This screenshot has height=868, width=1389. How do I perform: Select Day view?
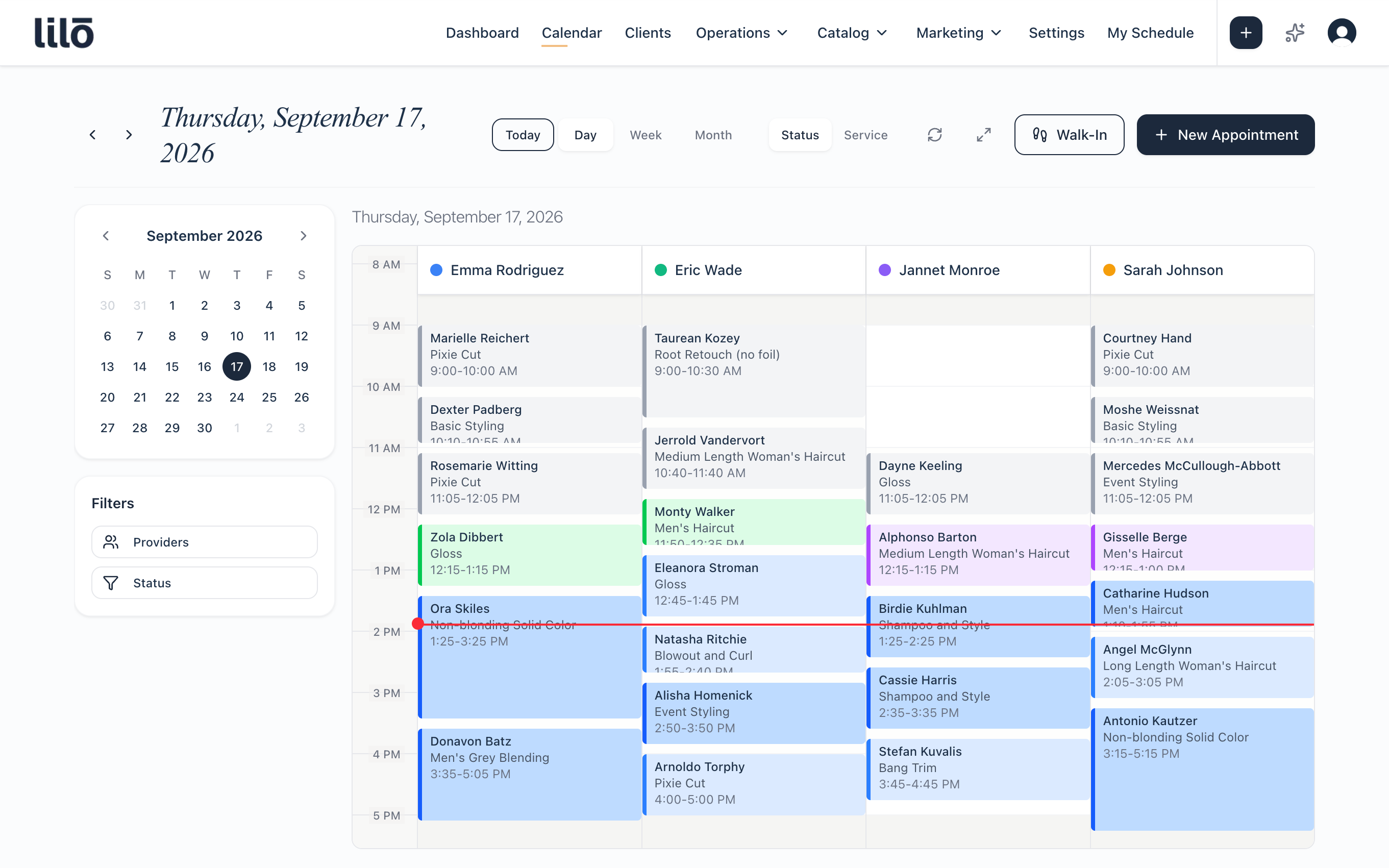[x=585, y=135]
